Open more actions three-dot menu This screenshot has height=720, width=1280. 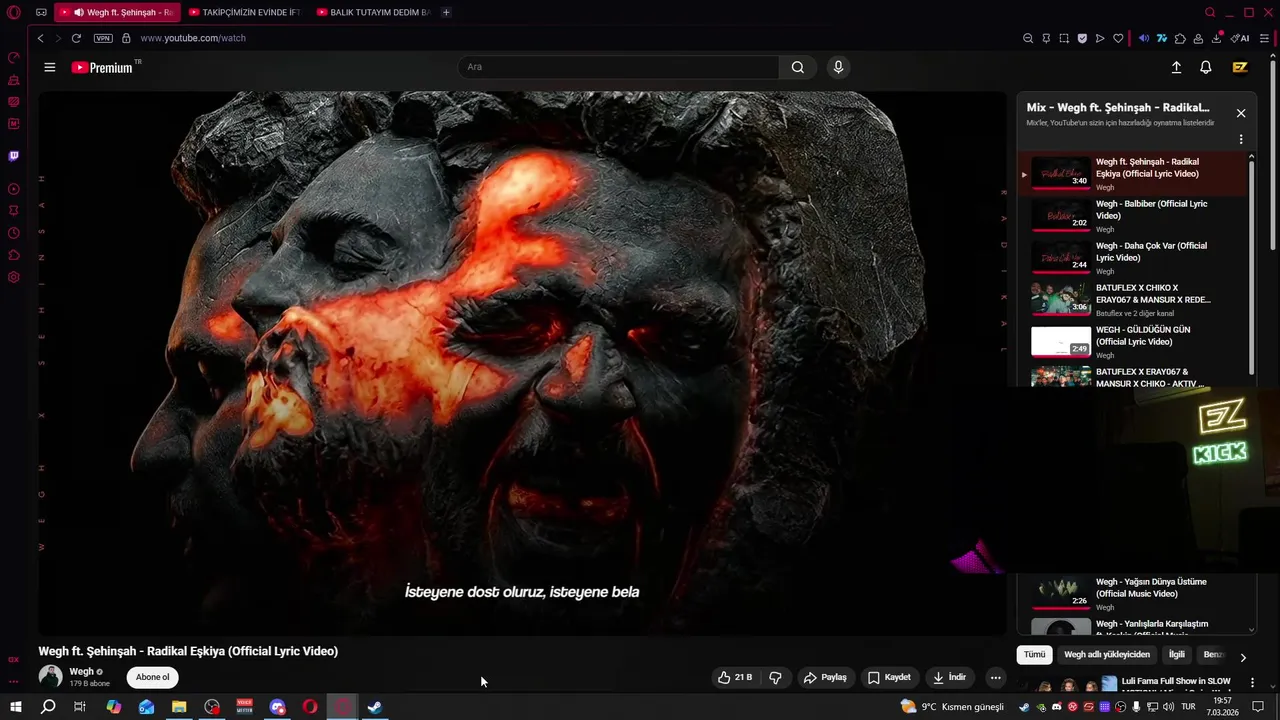[x=995, y=677]
